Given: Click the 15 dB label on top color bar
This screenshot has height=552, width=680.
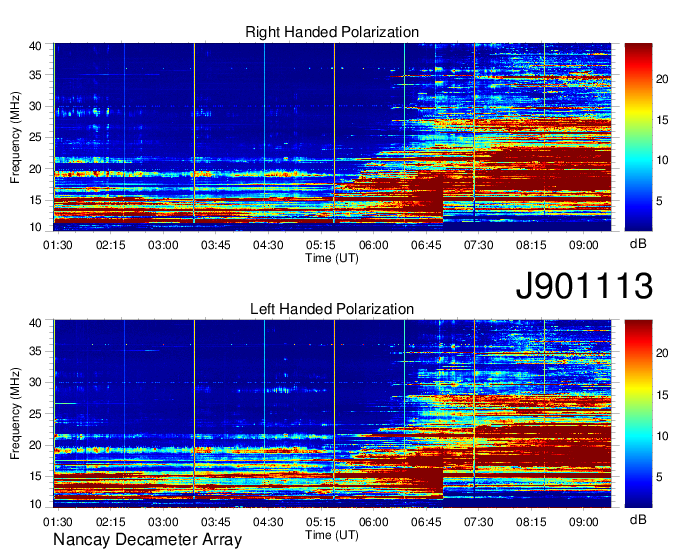Looking at the screenshot, I should pos(662,120).
